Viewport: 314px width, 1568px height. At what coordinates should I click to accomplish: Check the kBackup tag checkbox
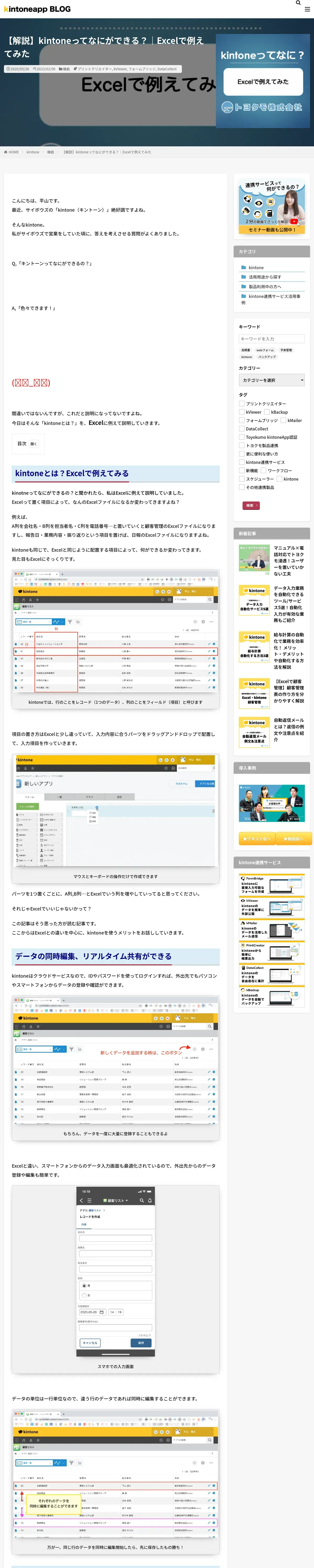coord(267,412)
